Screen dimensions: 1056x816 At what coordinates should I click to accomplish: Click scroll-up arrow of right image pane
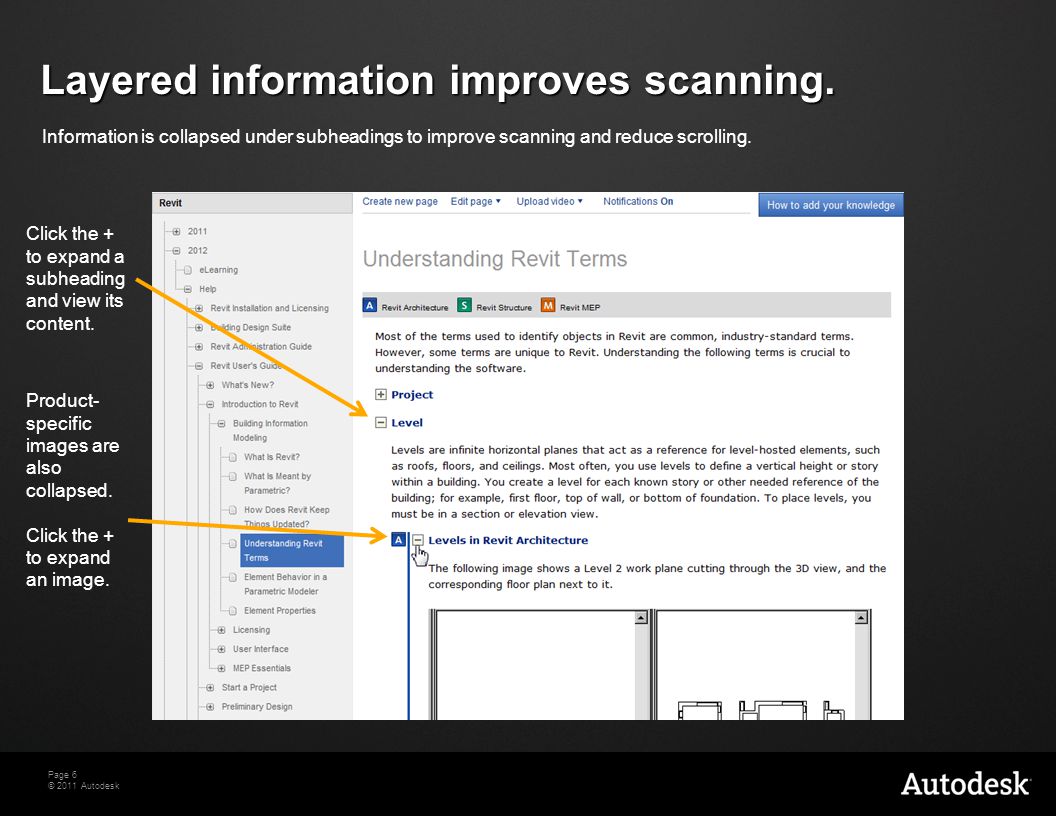click(861, 618)
